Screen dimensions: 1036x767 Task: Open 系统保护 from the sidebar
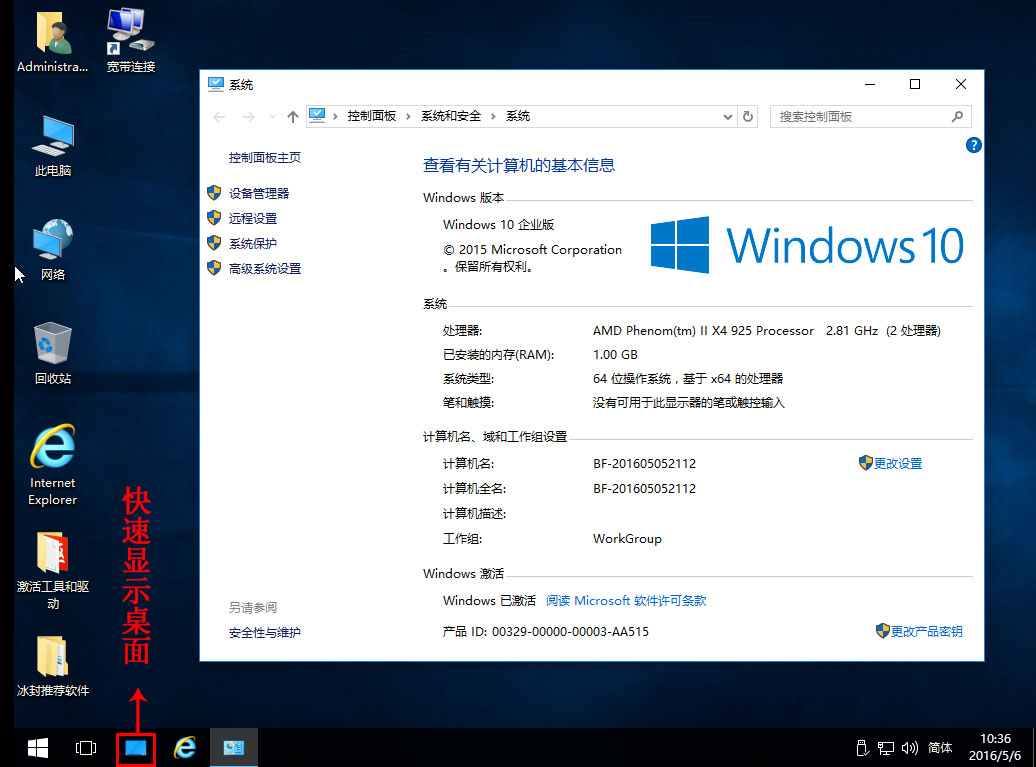[252, 243]
